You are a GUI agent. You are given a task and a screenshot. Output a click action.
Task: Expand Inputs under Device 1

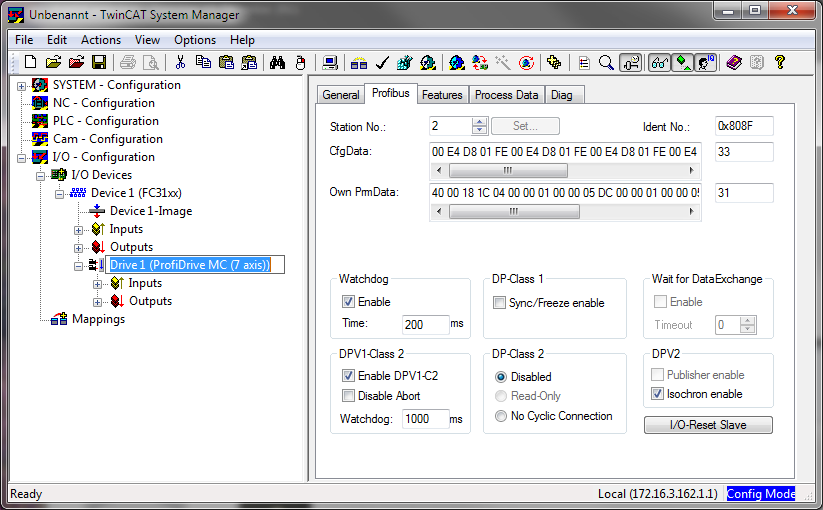pos(78,230)
